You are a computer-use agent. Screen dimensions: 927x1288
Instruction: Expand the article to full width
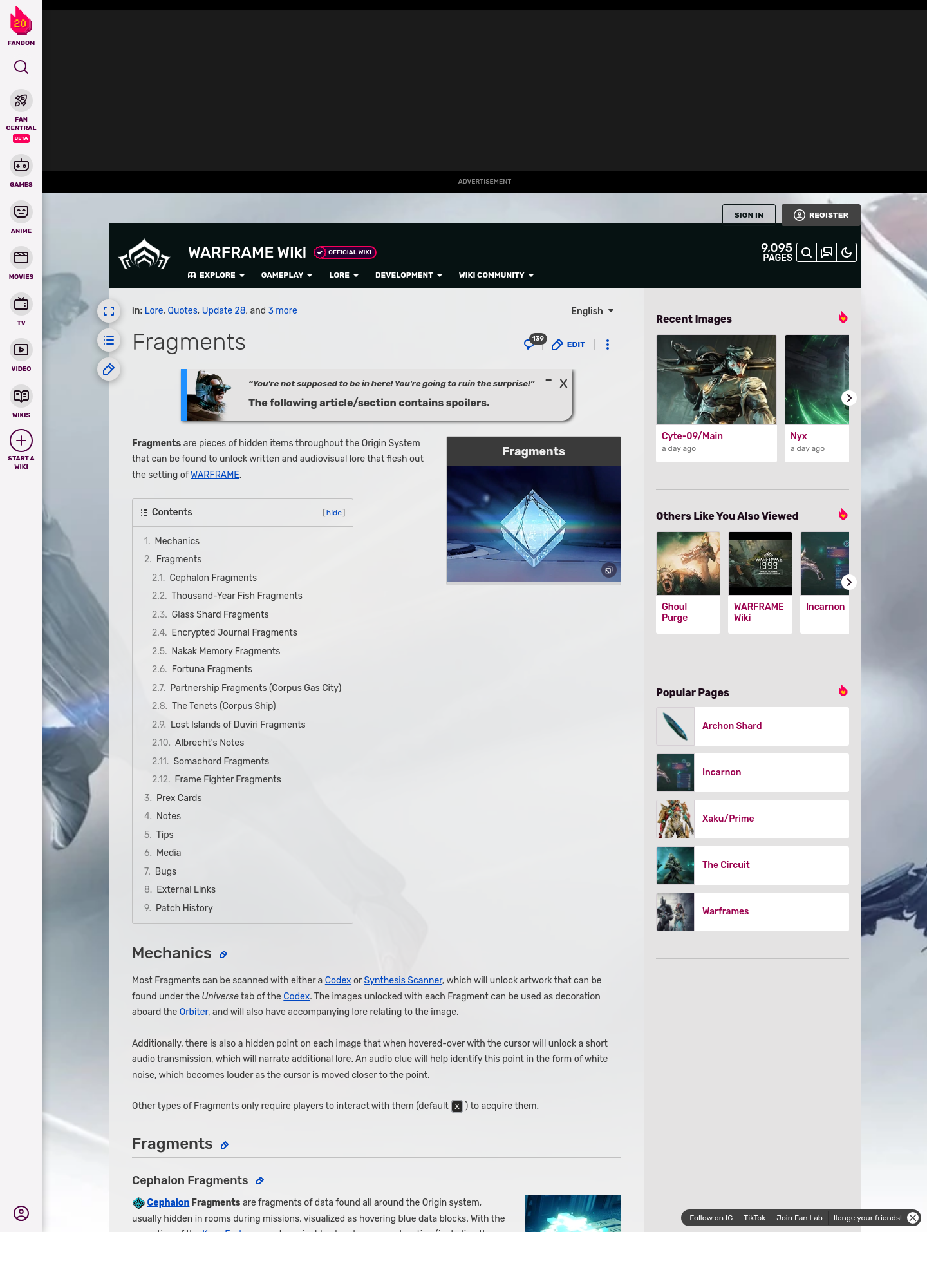pyautogui.click(x=109, y=311)
